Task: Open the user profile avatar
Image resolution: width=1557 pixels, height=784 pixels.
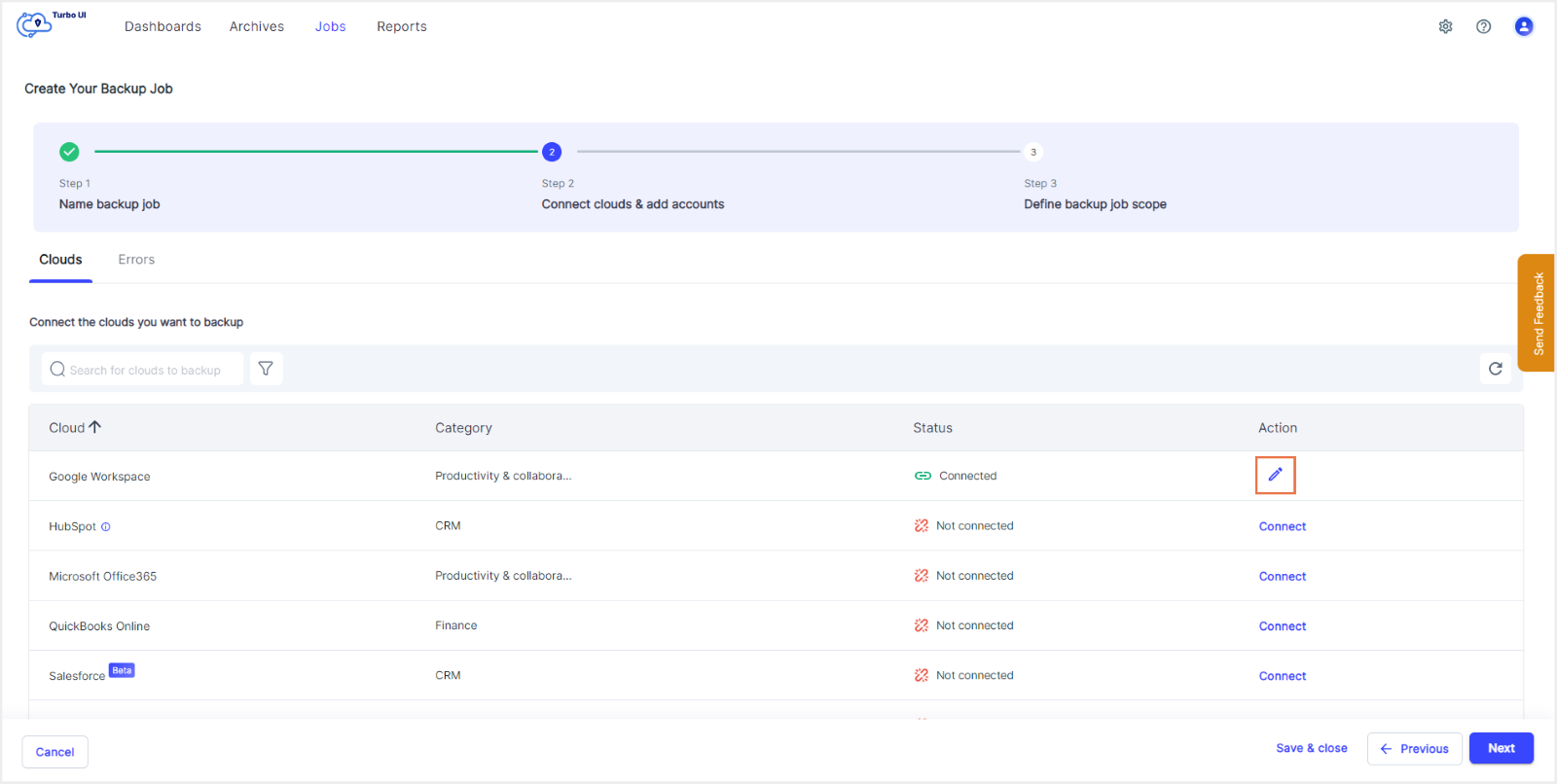Action: pos(1524,26)
